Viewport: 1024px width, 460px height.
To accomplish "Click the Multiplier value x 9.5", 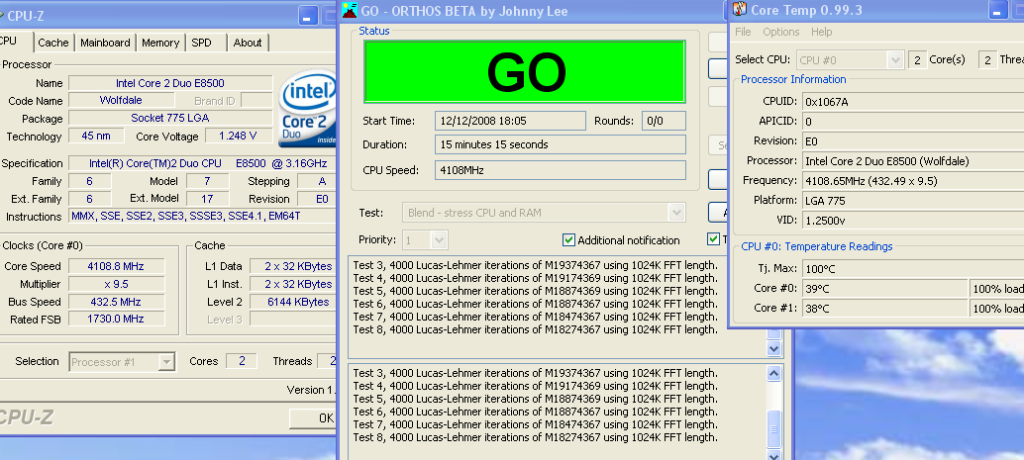I will click(x=116, y=284).
